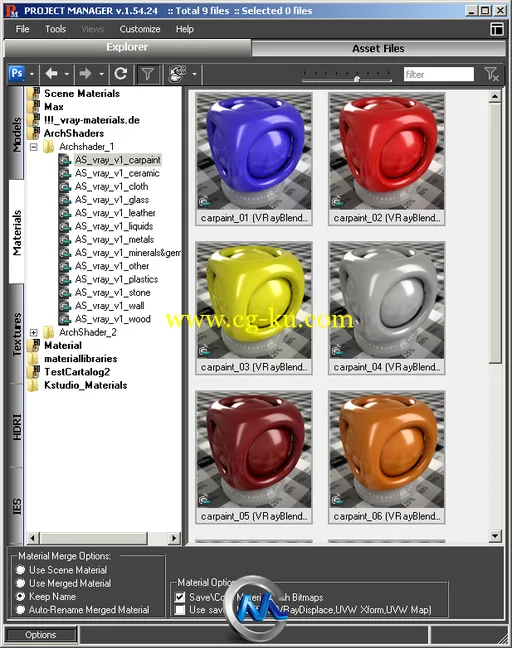
Task: Select the materiallibraries folder
Action: (x=81, y=358)
